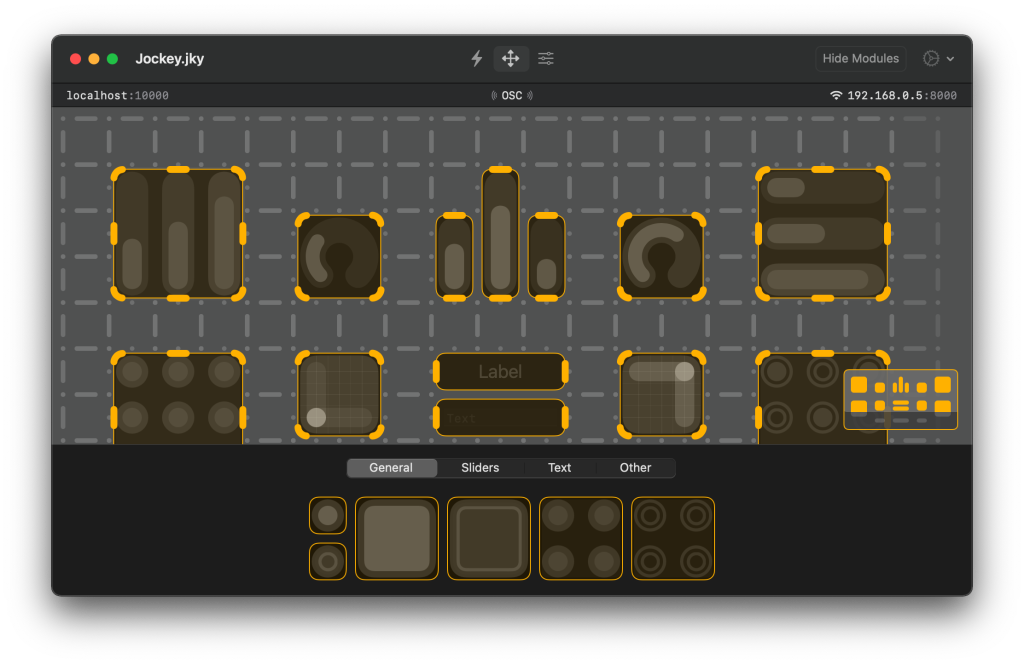Open the Other modules tab
1024x664 pixels.
tap(635, 468)
